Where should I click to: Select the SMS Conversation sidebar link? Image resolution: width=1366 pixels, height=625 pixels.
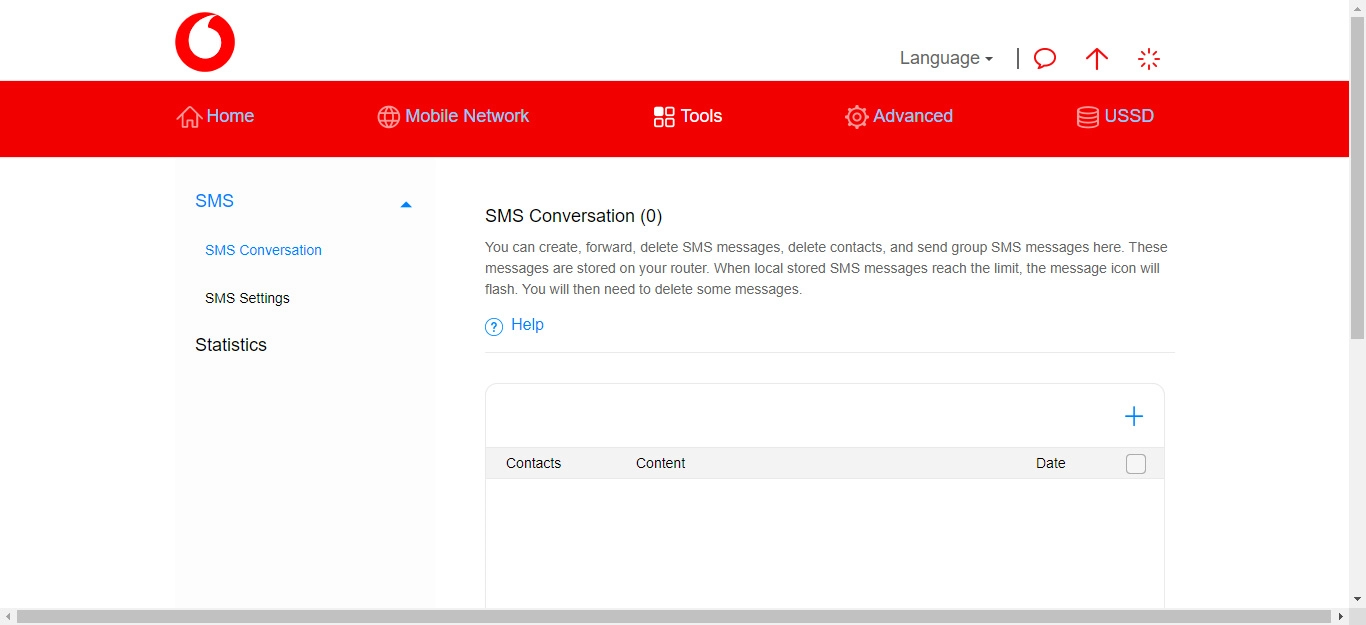(263, 250)
